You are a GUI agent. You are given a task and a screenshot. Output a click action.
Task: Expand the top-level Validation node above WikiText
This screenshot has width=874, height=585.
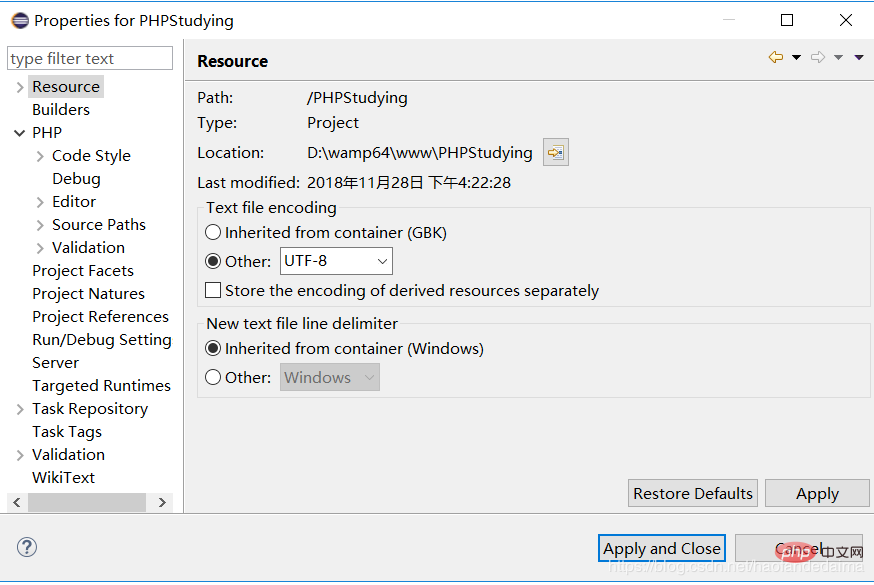pos(20,455)
